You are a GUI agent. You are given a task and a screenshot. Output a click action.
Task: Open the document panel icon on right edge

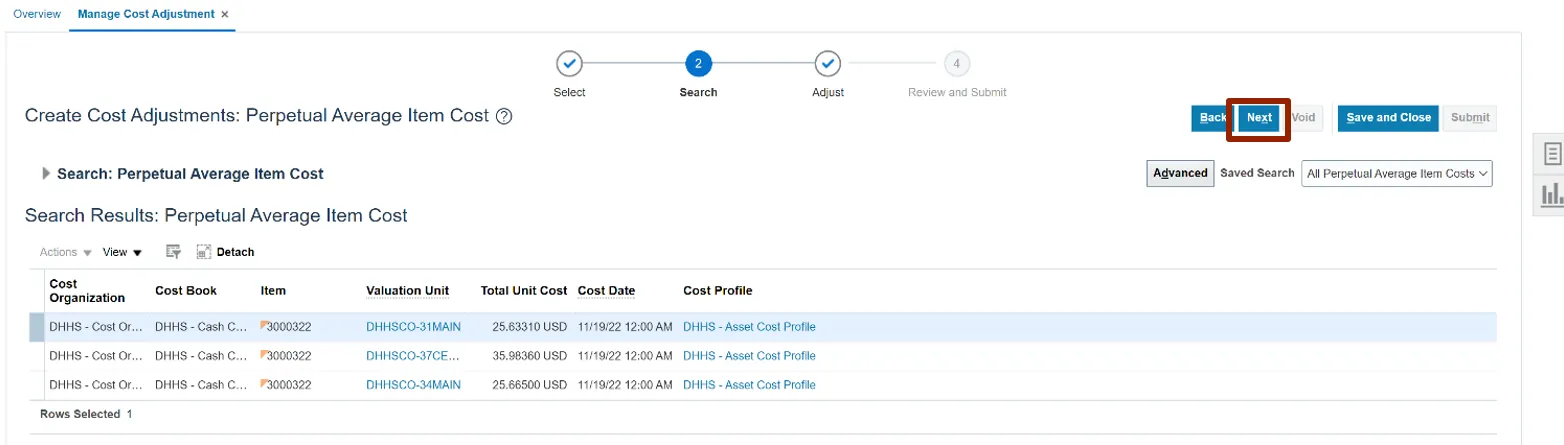[x=1552, y=153]
